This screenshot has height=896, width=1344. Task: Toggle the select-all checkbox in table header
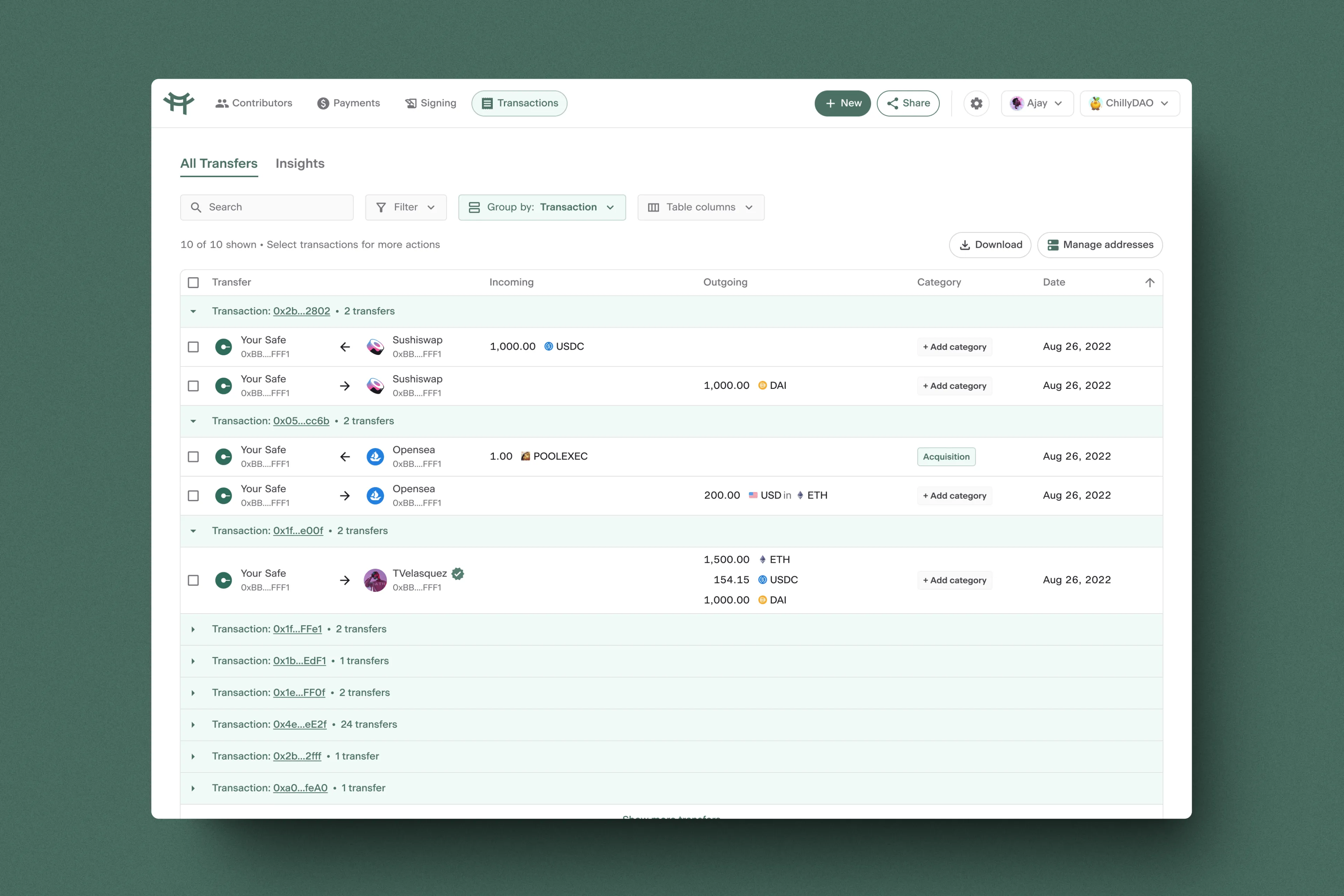click(x=193, y=282)
